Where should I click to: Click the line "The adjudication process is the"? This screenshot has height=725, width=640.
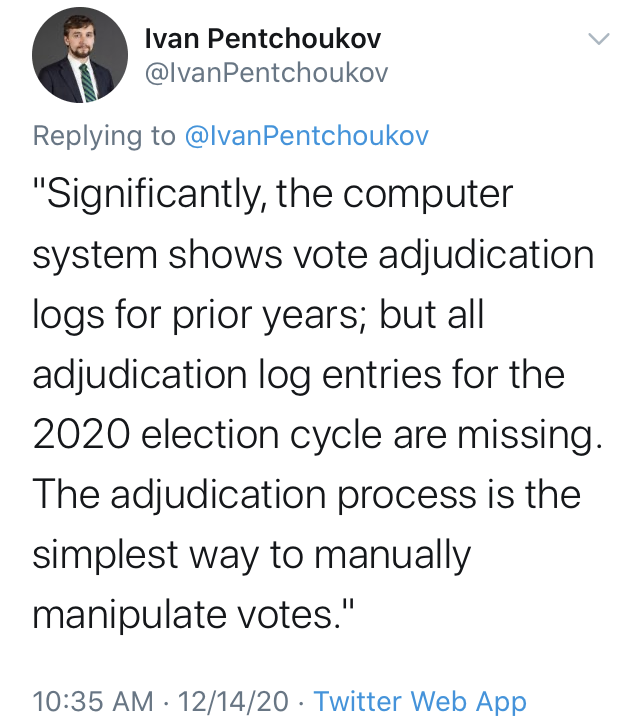(x=307, y=495)
